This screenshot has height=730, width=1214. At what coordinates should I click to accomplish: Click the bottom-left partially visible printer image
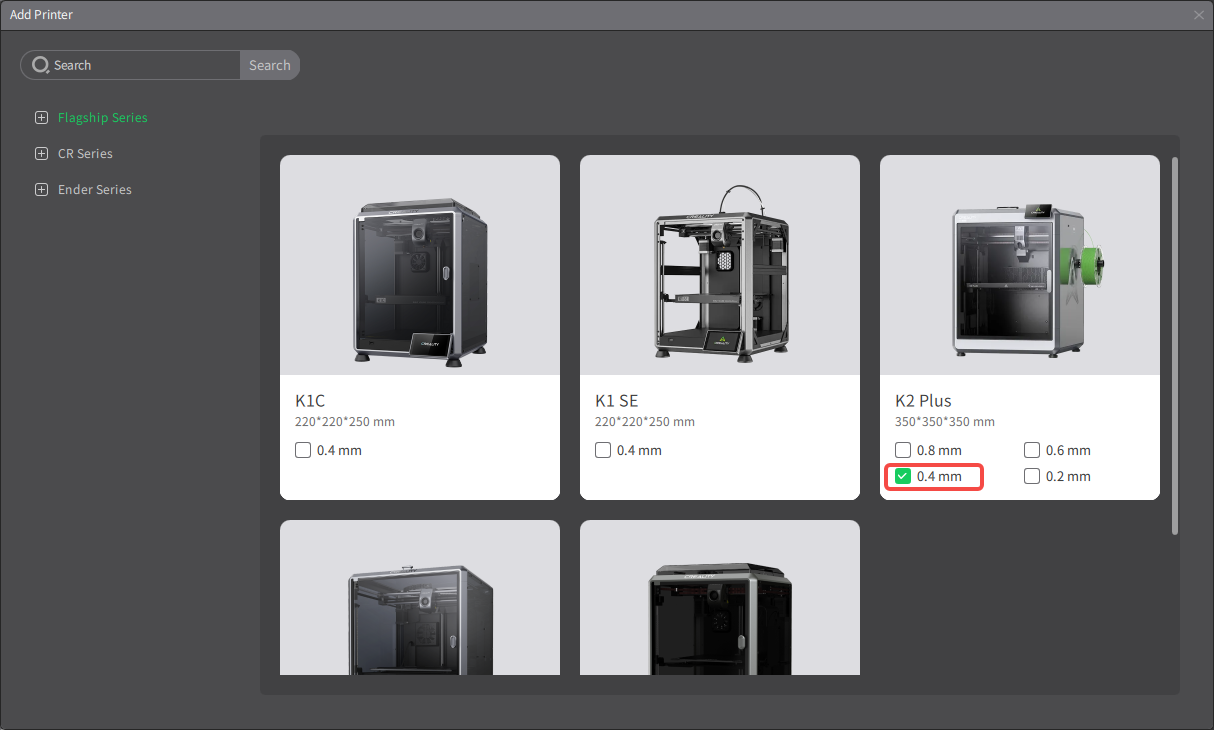pyautogui.click(x=420, y=600)
